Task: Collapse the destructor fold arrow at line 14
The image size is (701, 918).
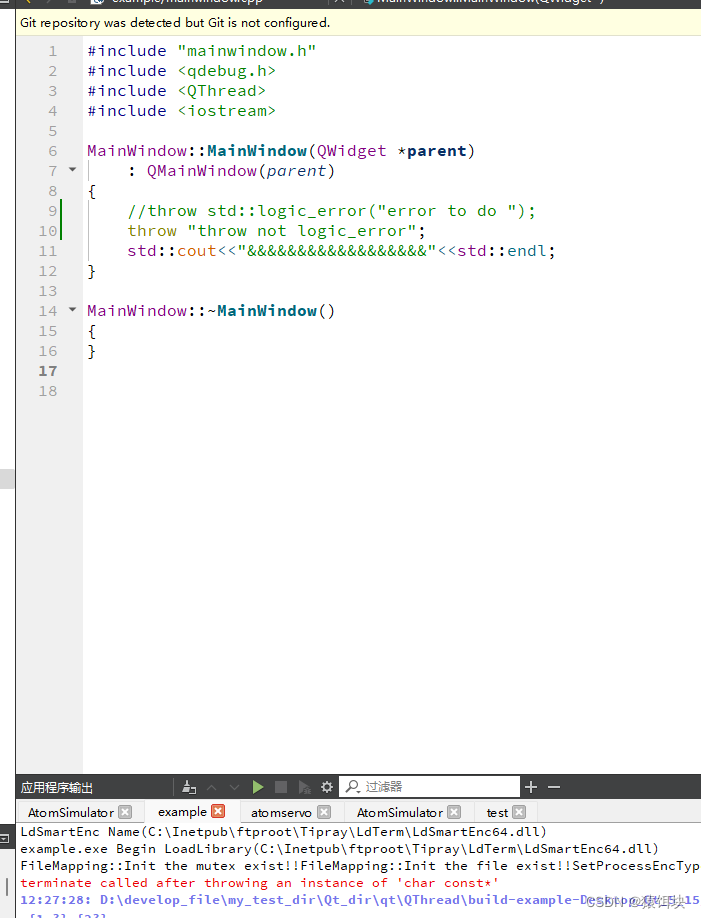Action: pos(73,309)
